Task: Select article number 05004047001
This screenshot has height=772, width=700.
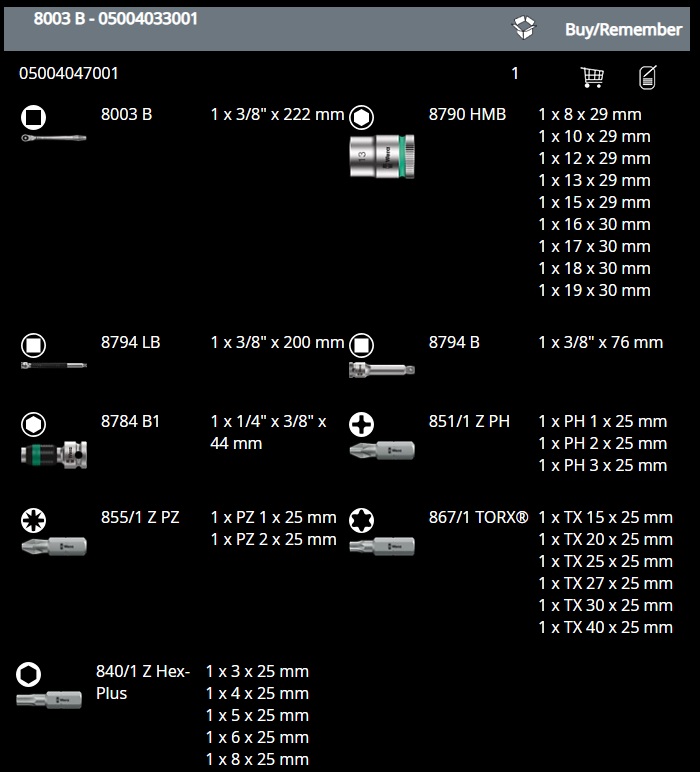Action: tap(68, 73)
